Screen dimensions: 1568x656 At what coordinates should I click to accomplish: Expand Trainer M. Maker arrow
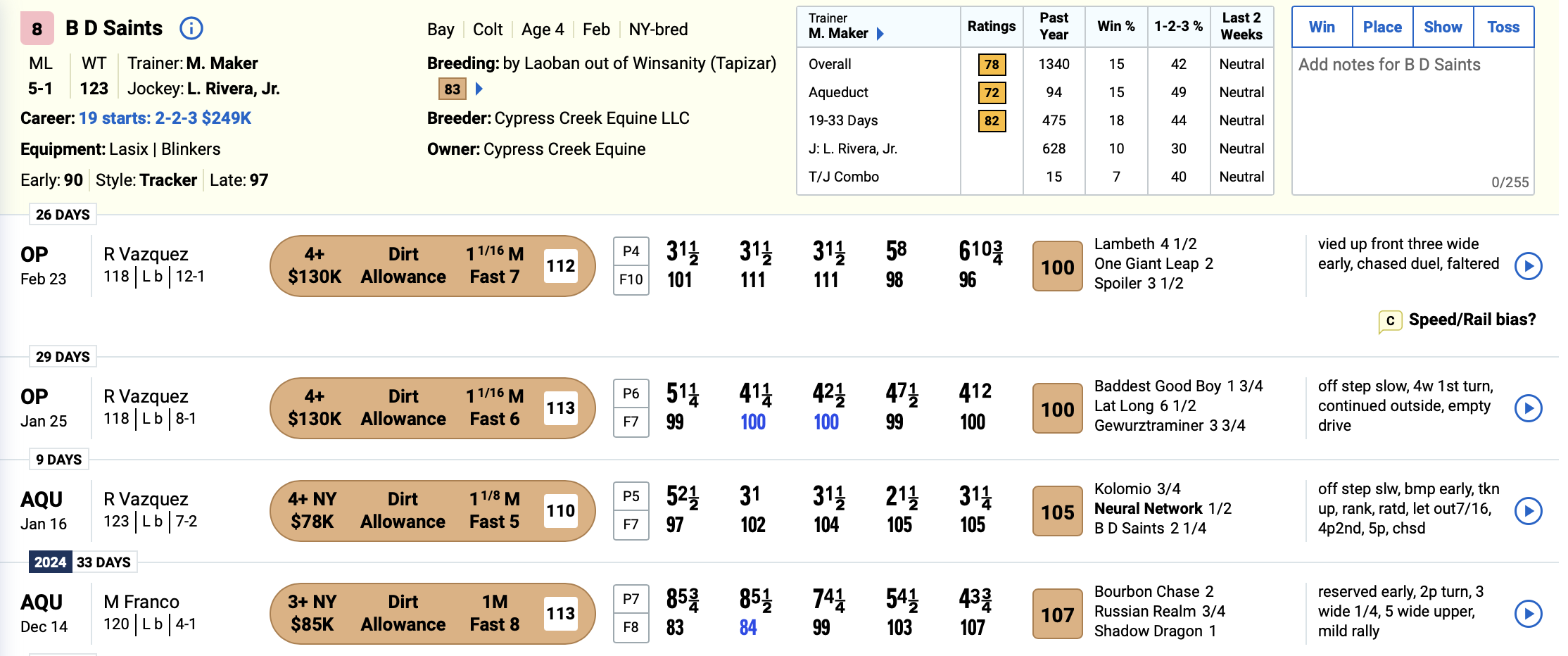tap(880, 33)
